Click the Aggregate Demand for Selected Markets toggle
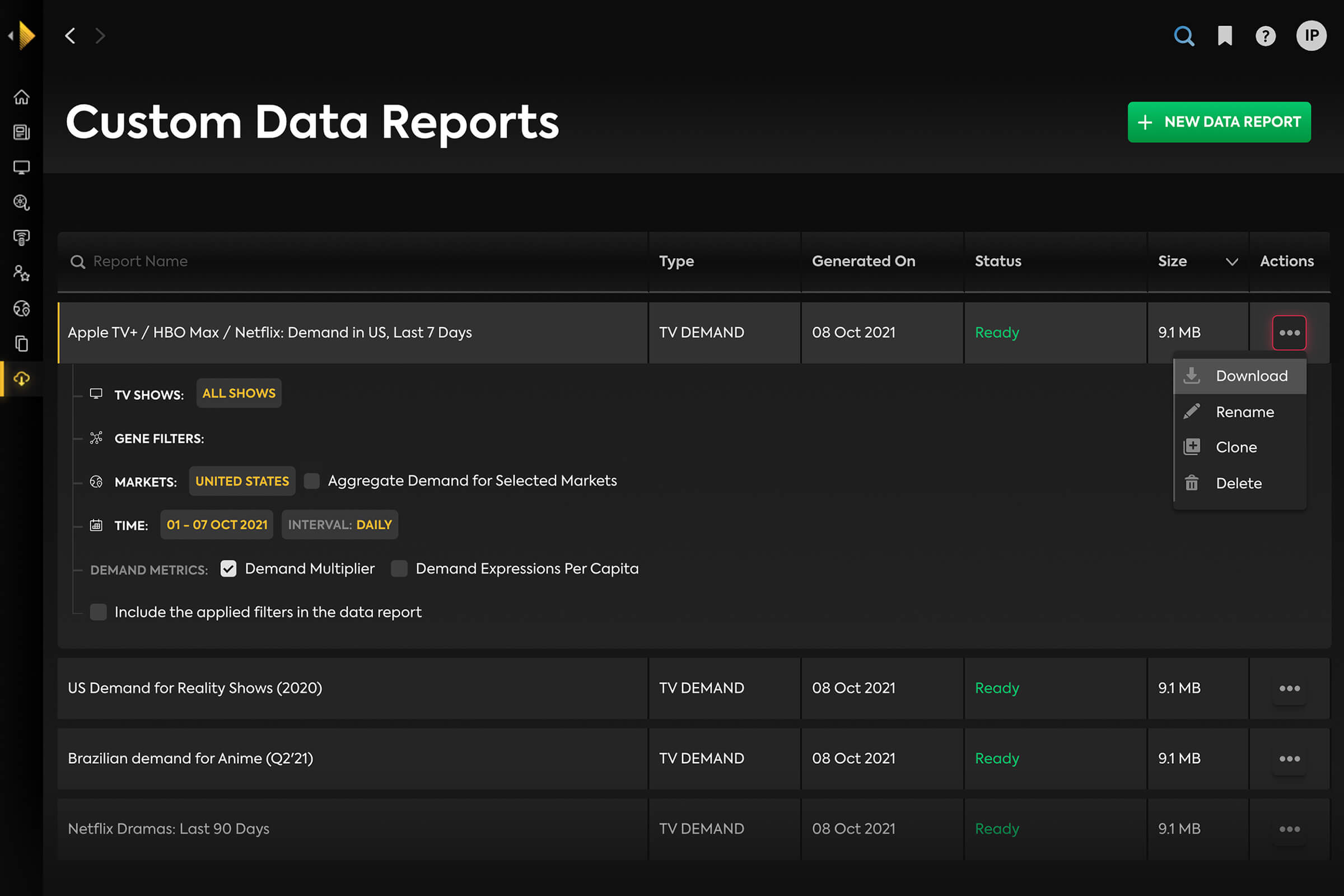This screenshot has height=896, width=1344. point(312,481)
